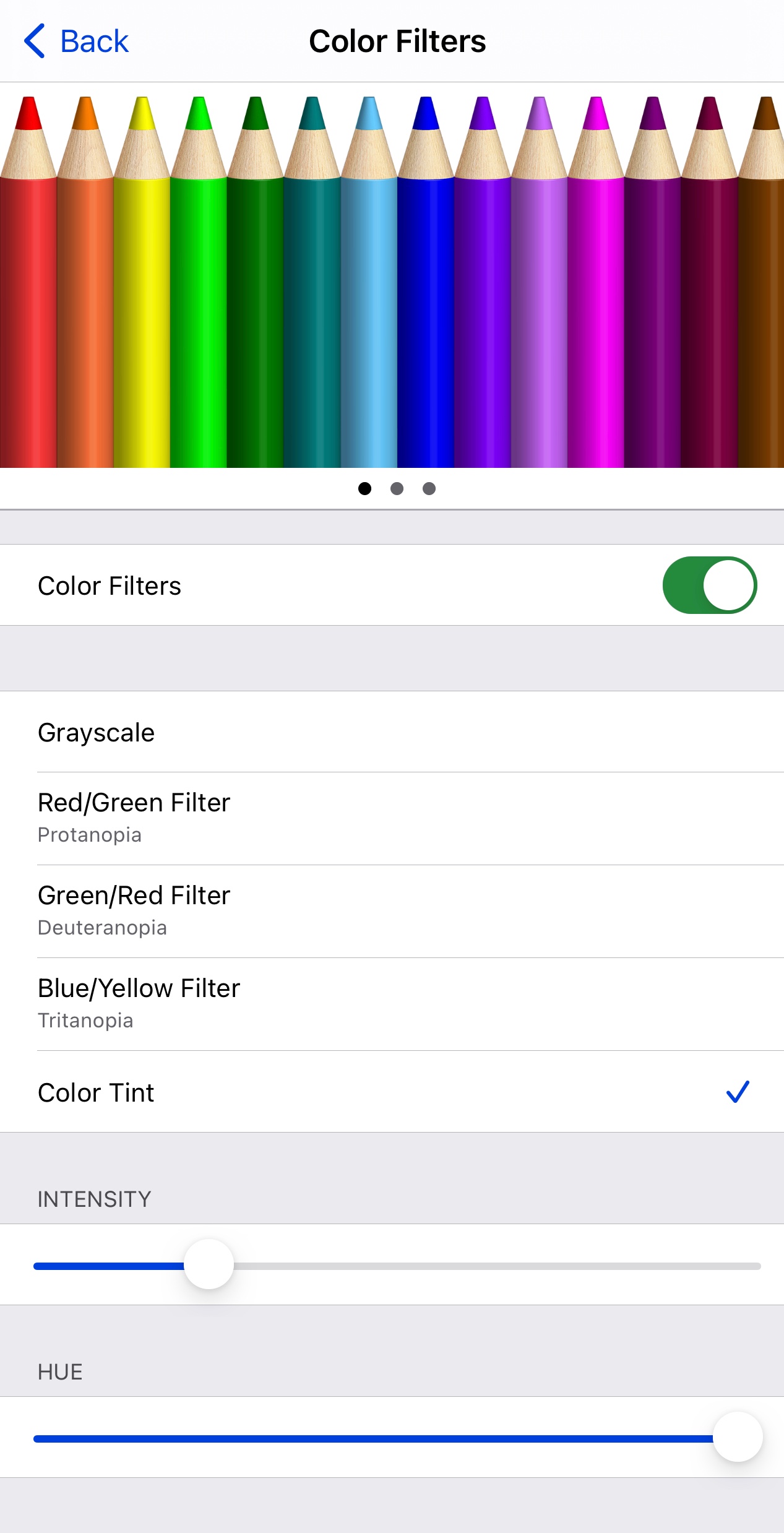Tap the bright green pencil in preview
784x1533 pixels.
(199, 282)
